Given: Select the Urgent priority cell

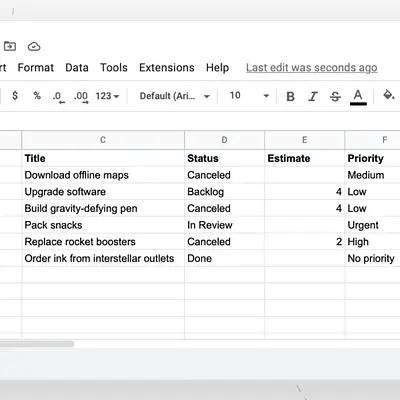Looking at the screenshot, I should (x=372, y=225).
